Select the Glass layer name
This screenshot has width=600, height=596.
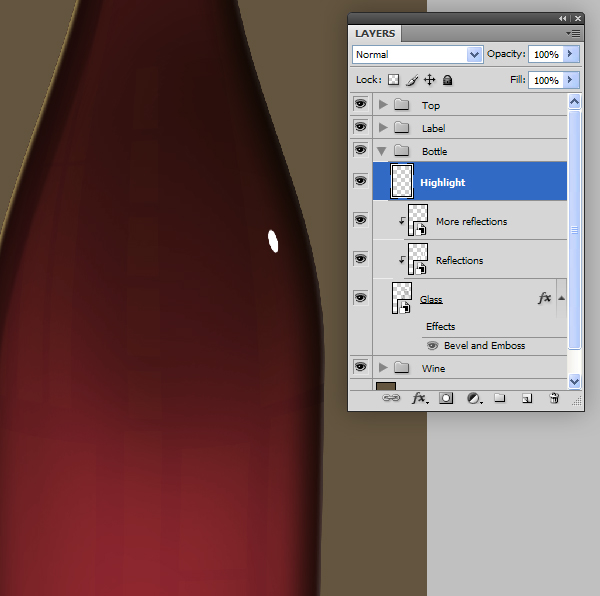(431, 299)
